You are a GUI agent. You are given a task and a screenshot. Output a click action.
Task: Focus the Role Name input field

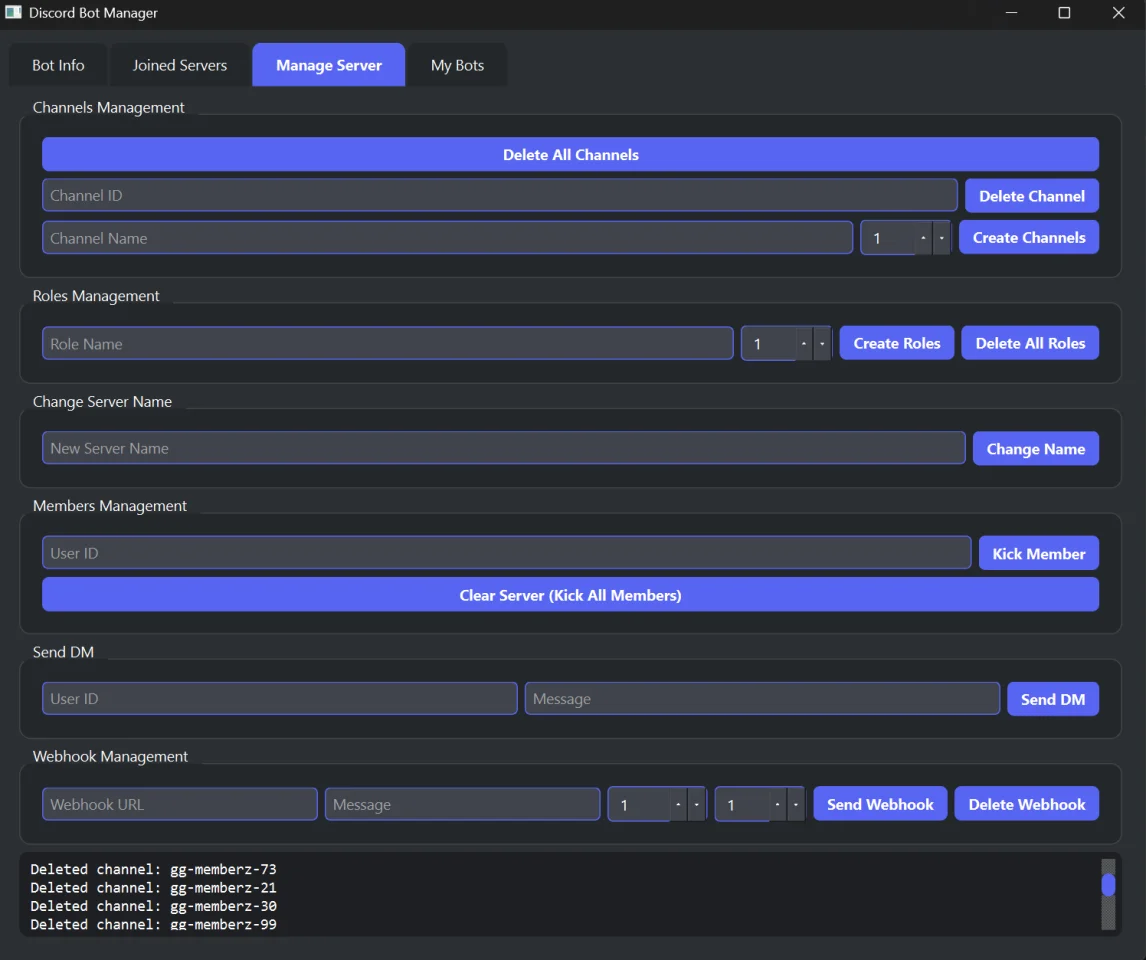point(387,343)
